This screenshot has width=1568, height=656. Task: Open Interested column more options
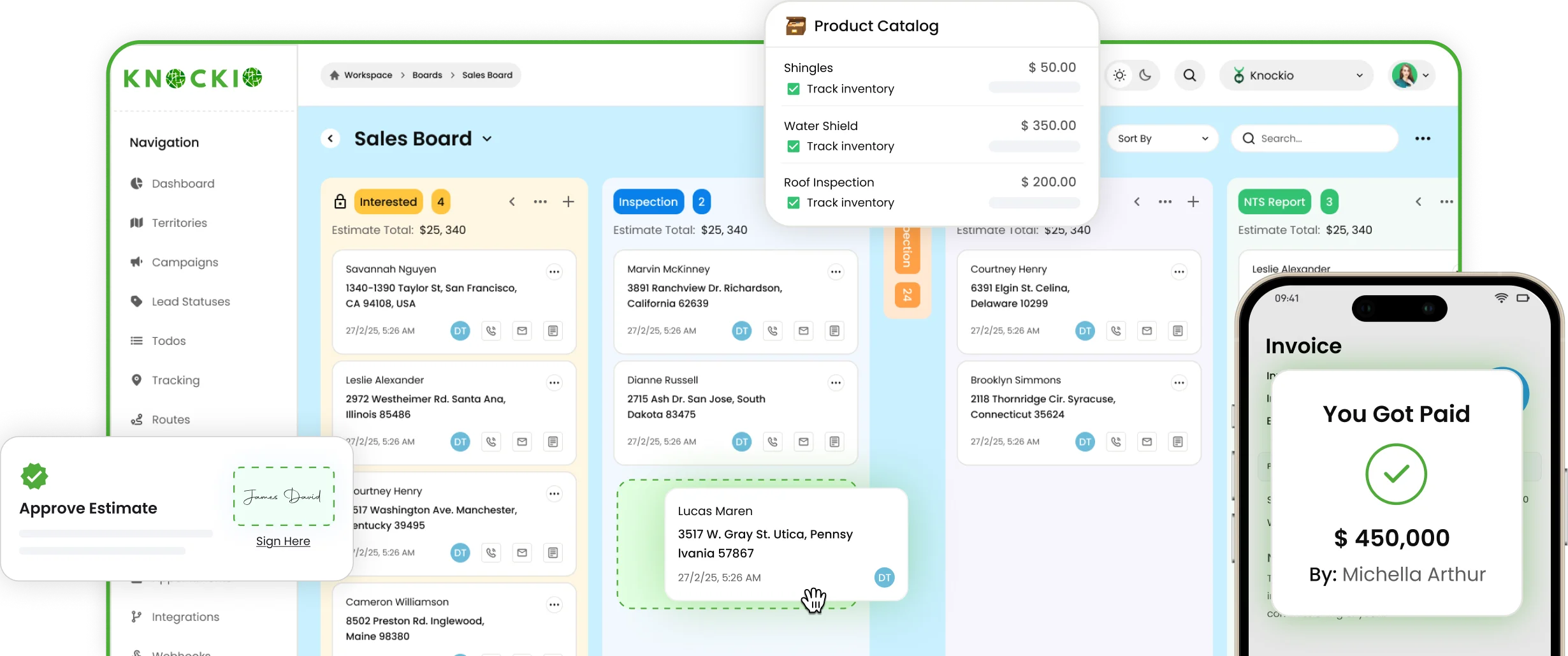point(541,201)
